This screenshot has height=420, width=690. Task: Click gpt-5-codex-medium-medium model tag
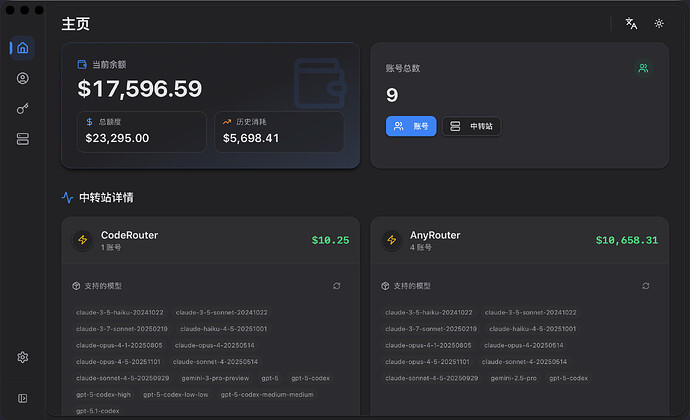pos(267,394)
